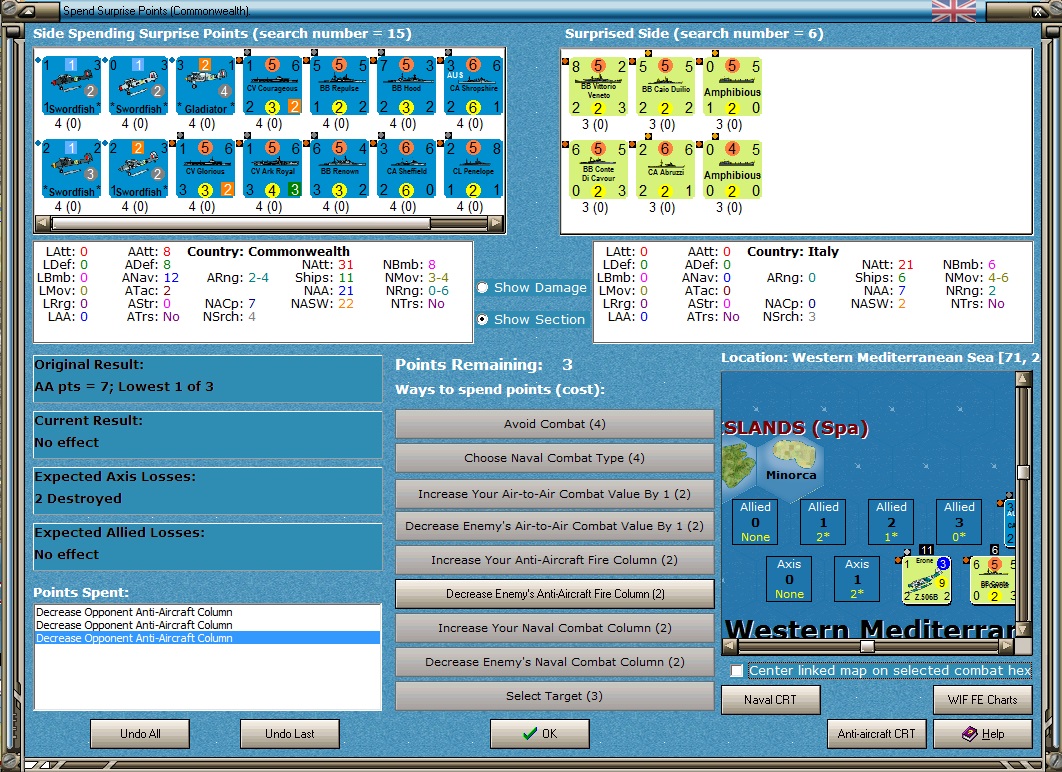Click Increase Your Anti-Aircraft Fire Column

555,560
